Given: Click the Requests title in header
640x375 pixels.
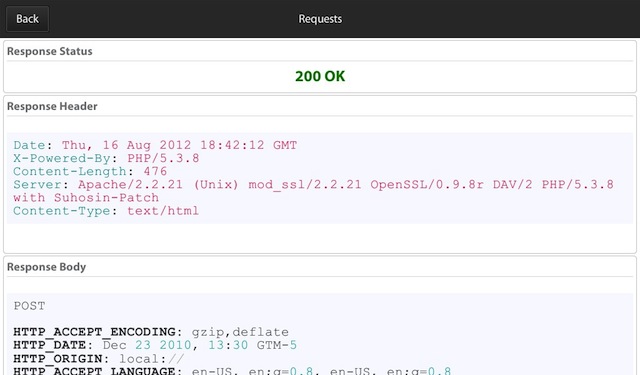Looking at the screenshot, I should pyautogui.click(x=320, y=19).
